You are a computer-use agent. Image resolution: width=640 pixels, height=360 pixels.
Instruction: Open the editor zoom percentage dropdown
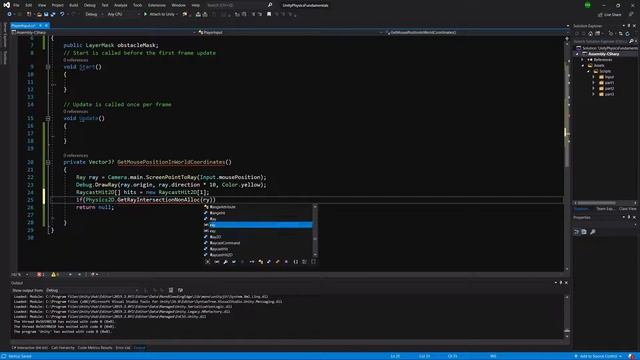pos(20,275)
